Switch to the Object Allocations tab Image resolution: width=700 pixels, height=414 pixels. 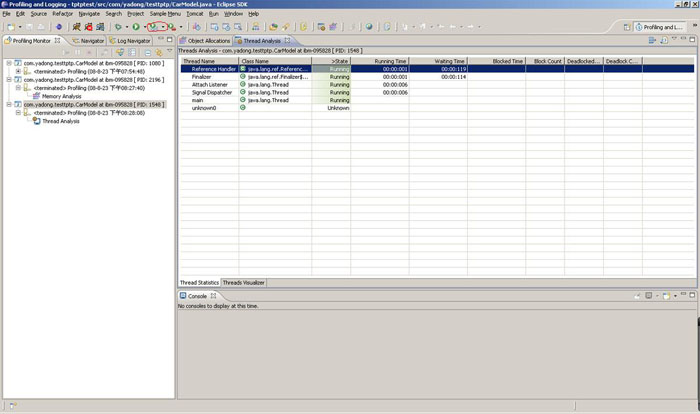click(205, 41)
